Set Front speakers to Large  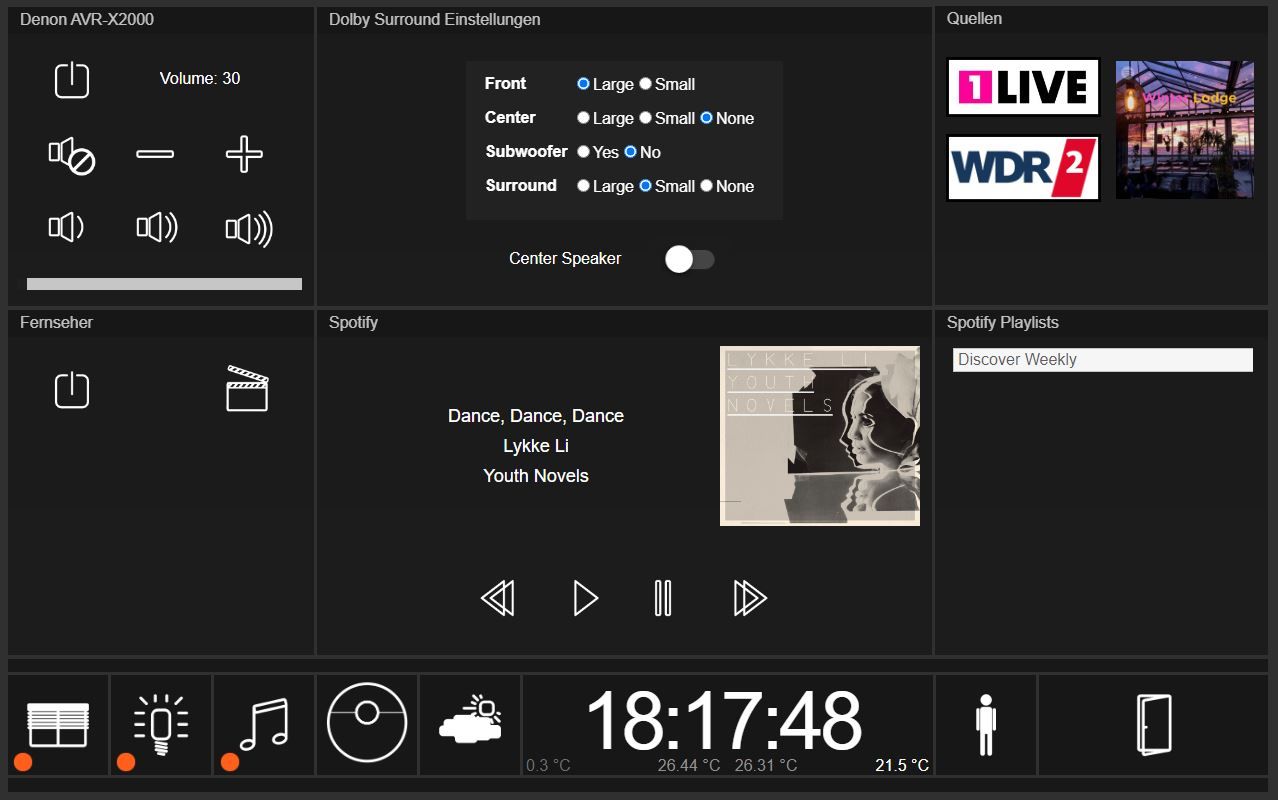point(583,84)
